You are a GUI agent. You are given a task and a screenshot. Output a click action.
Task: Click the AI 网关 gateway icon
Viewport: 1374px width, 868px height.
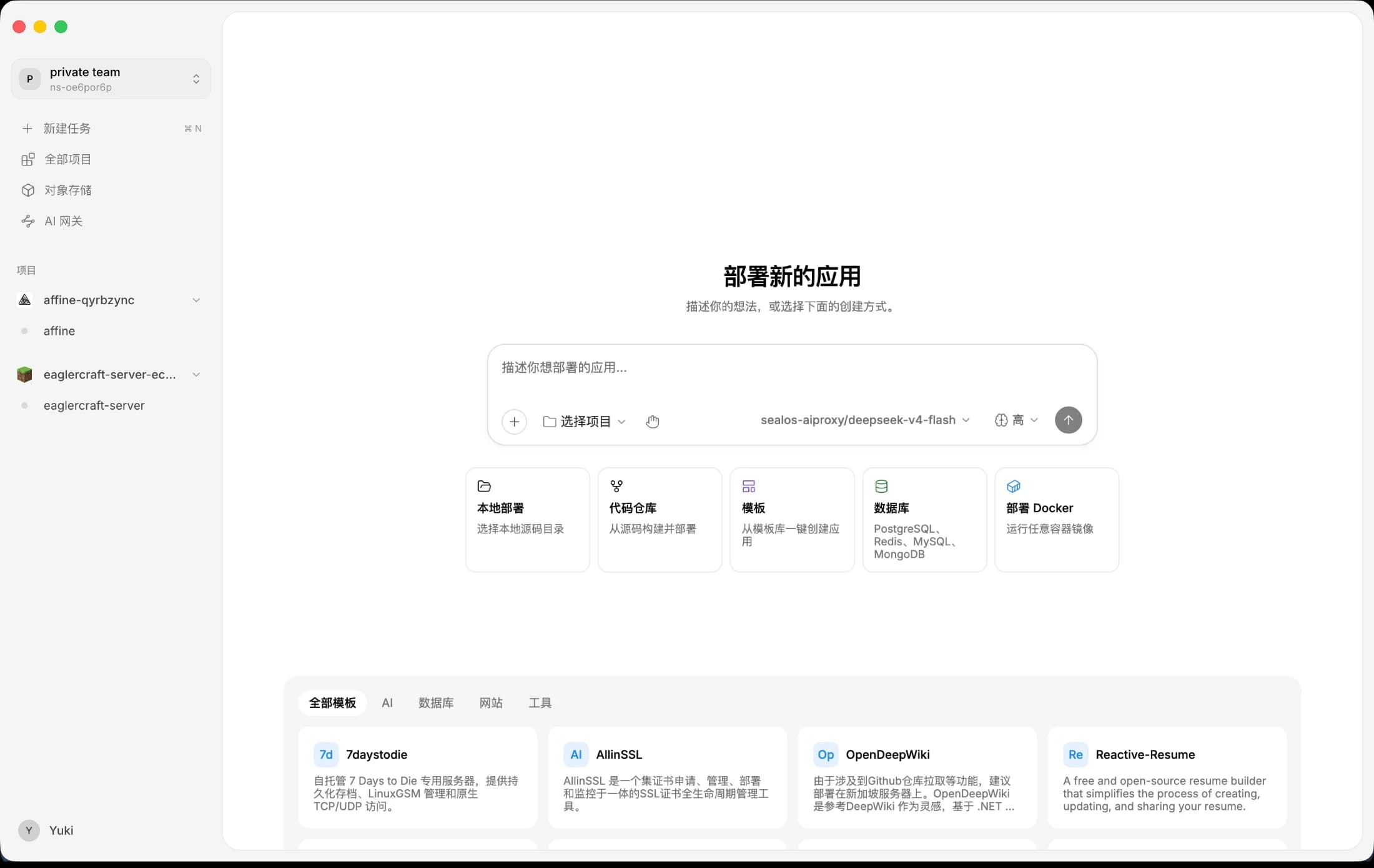coord(27,221)
